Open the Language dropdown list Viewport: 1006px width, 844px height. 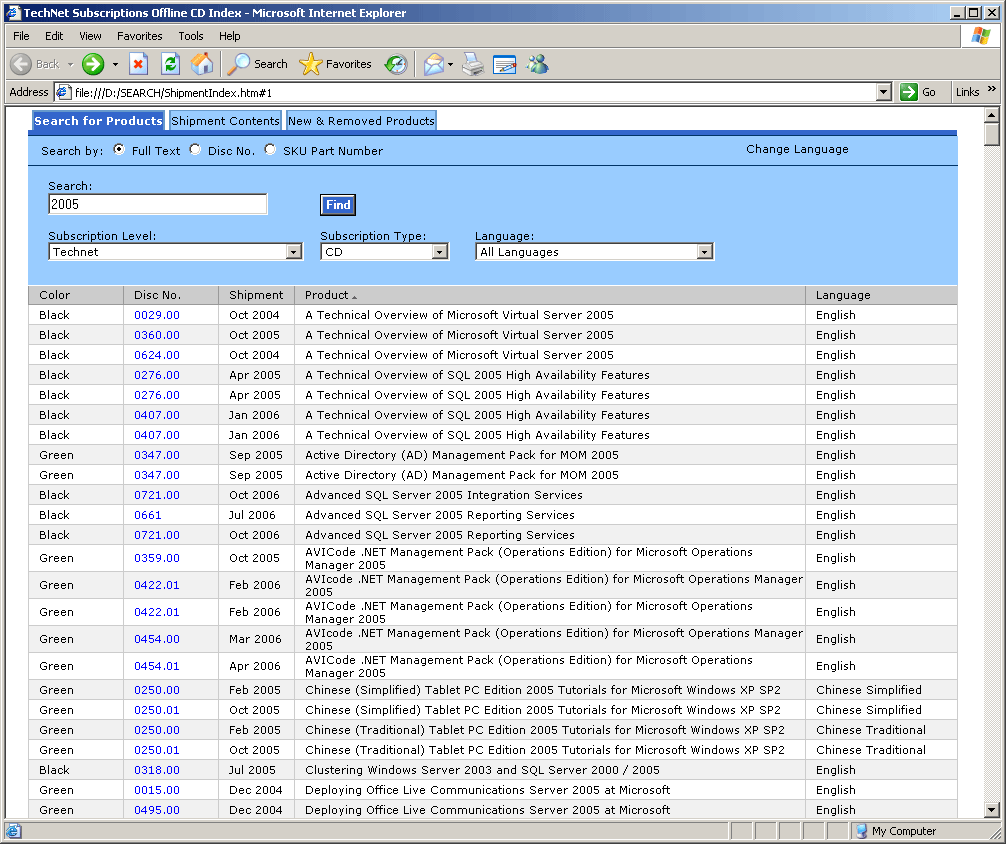(x=704, y=252)
